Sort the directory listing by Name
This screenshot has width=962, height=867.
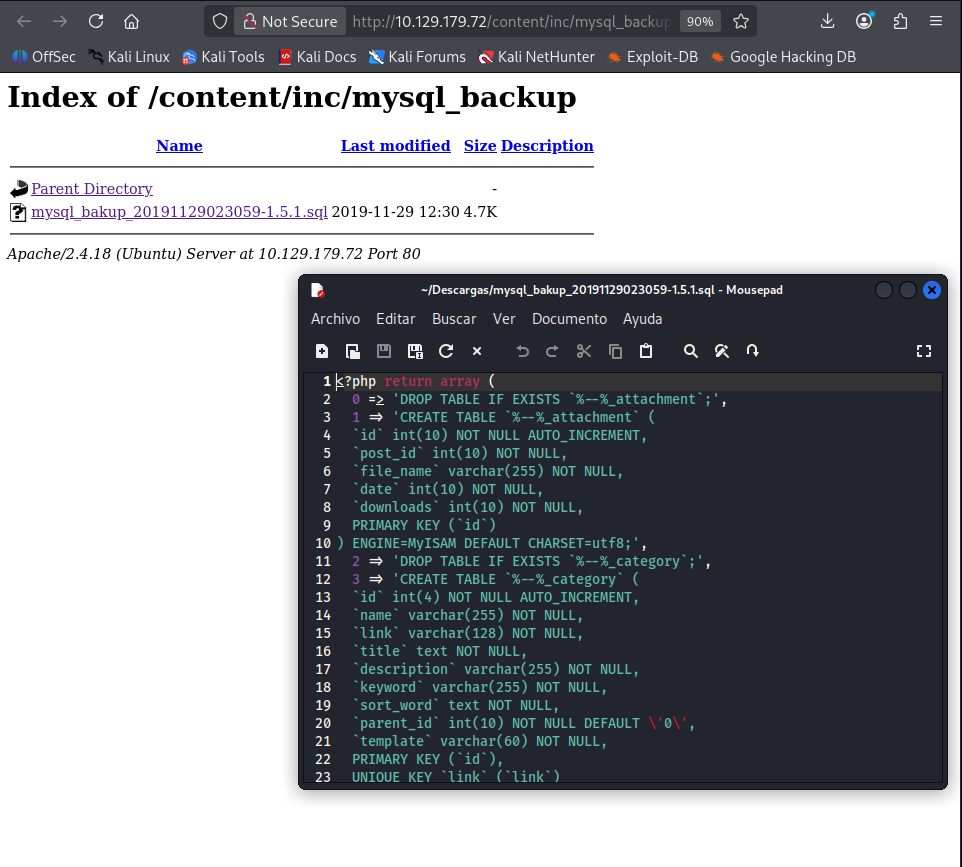[x=179, y=146]
